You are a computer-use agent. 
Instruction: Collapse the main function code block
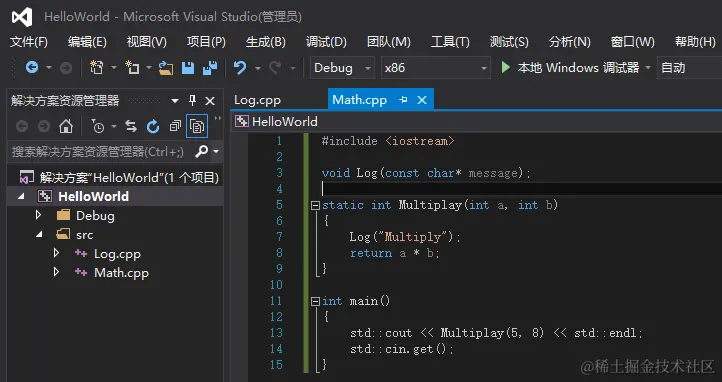pos(315,301)
